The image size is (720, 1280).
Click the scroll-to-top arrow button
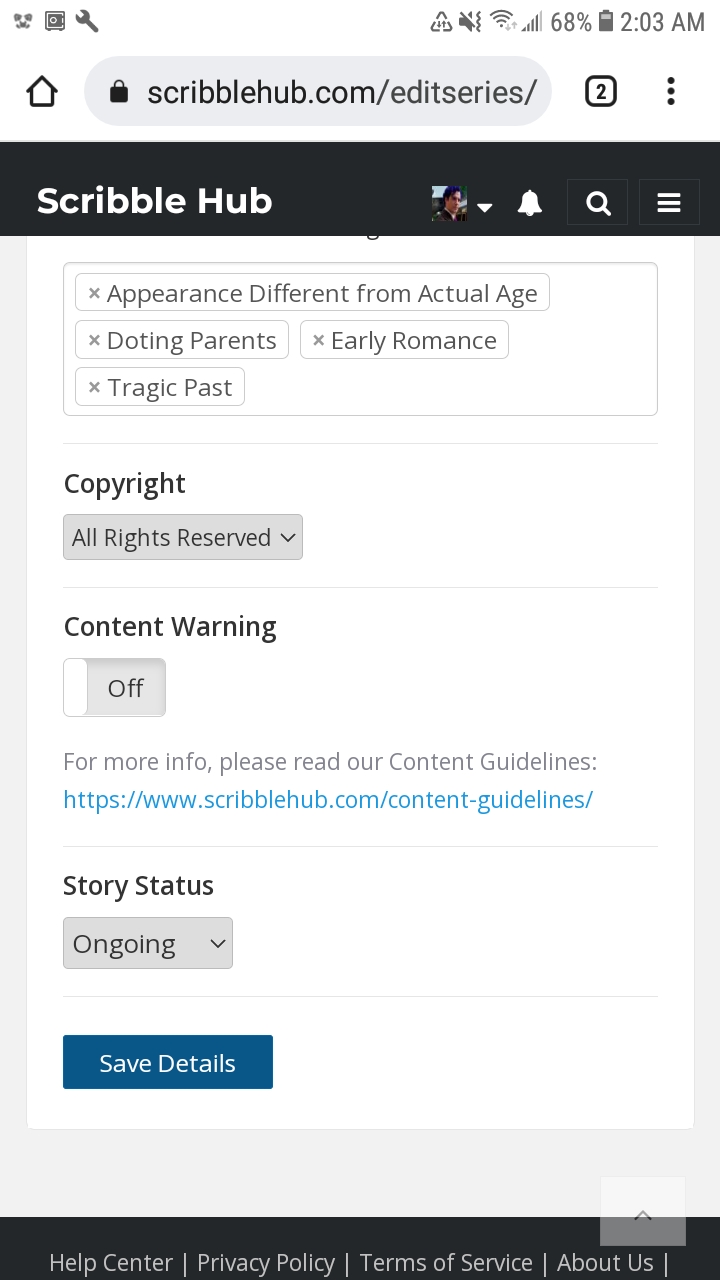(x=643, y=1211)
